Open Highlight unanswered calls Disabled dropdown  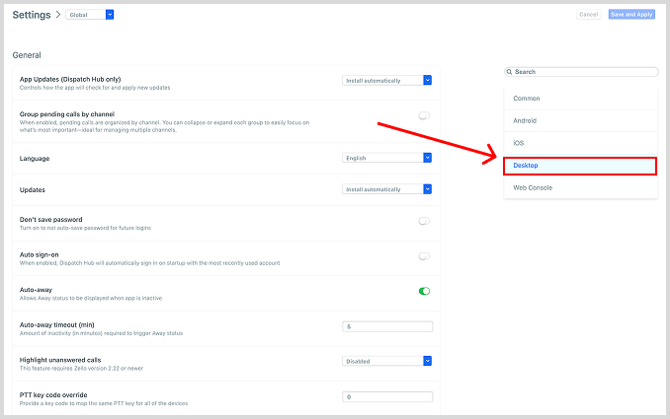(387, 361)
